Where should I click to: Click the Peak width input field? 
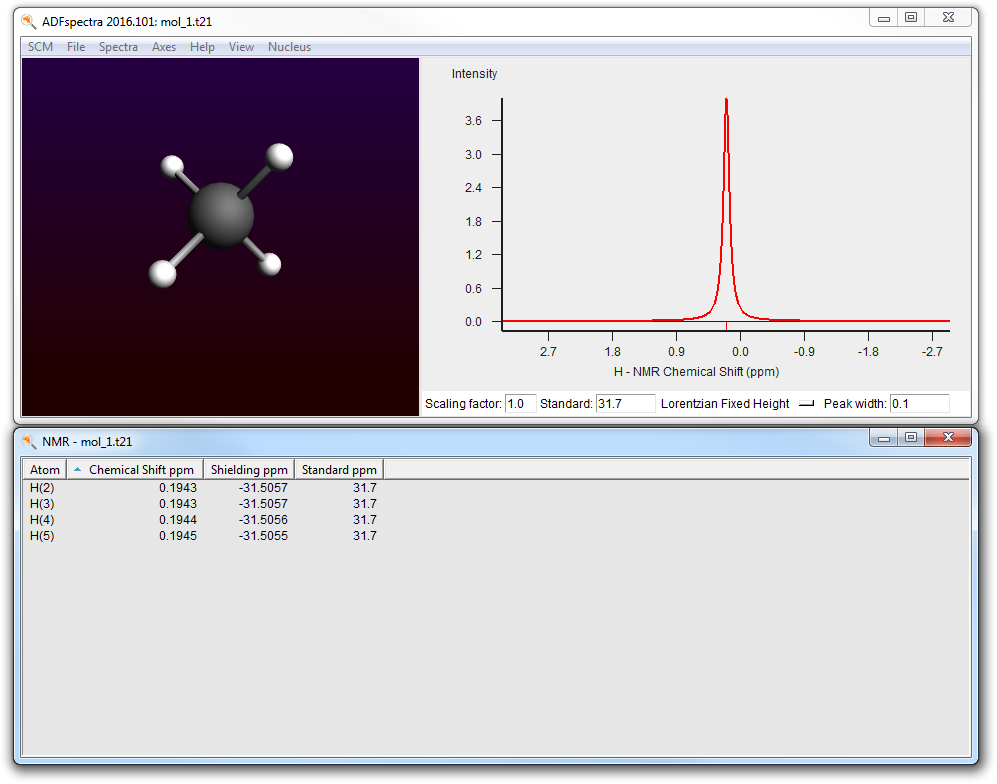pos(919,404)
